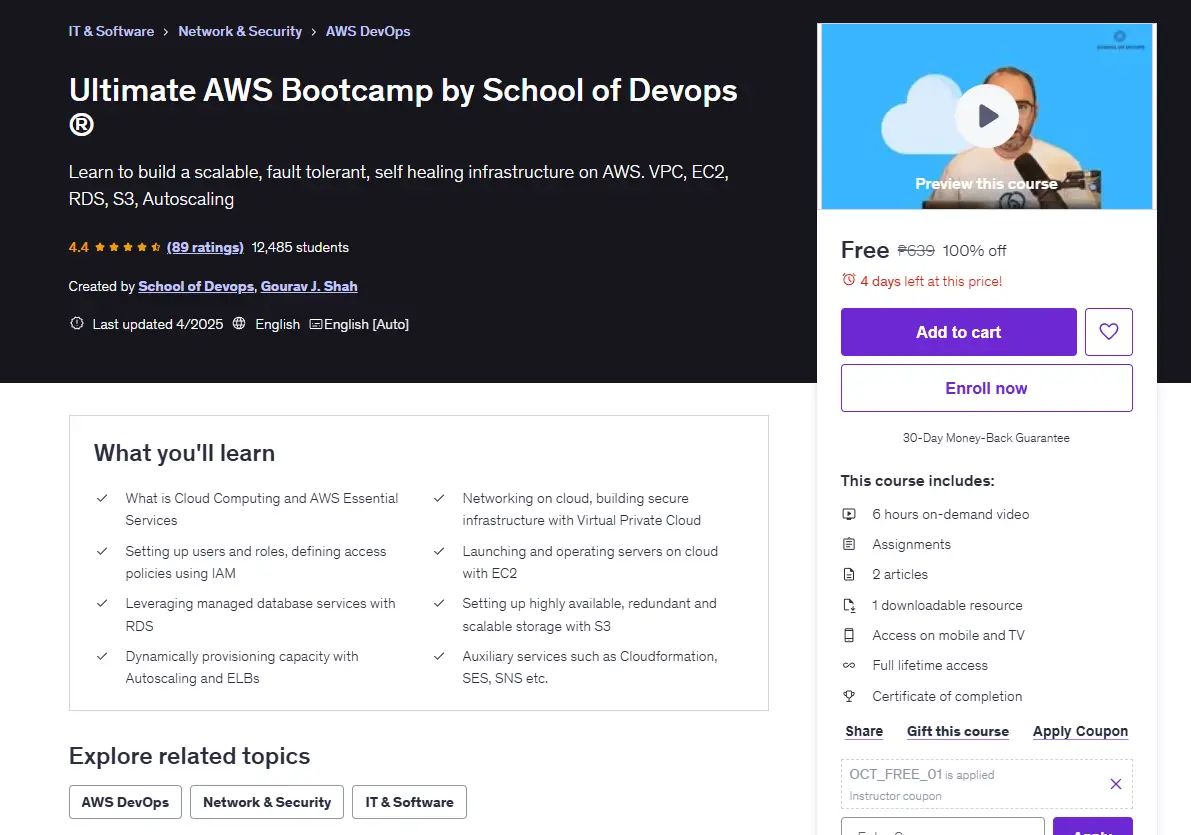This screenshot has height=835, width=1191.
Task: View the 89 ratings link
Action: 205,247
